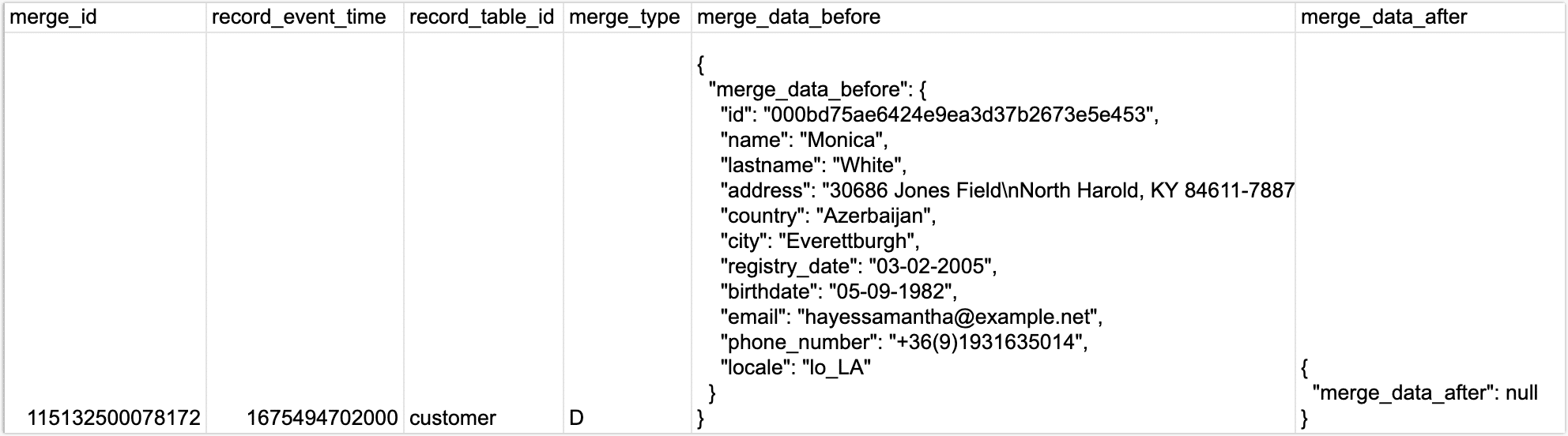Click the merge_id column header
Screen dimensions: 1568x436
coord(54,17)
